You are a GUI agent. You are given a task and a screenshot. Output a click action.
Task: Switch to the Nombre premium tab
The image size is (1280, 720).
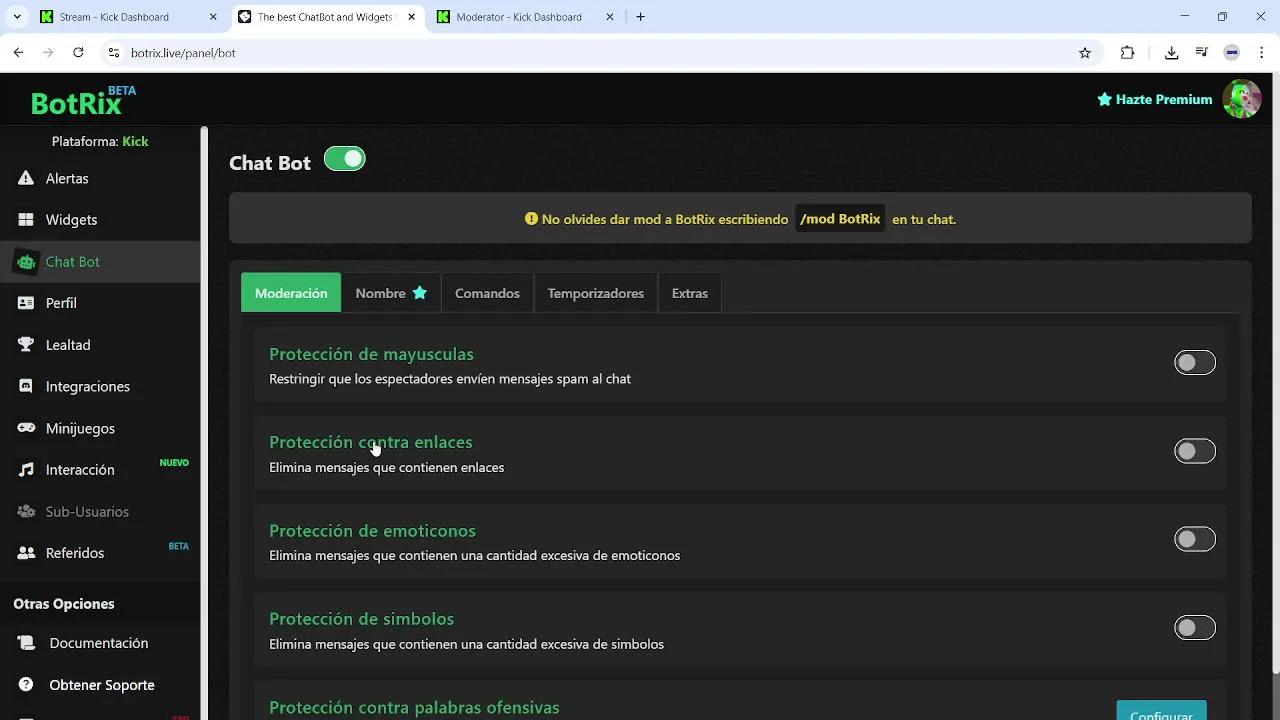click(391, 293)
